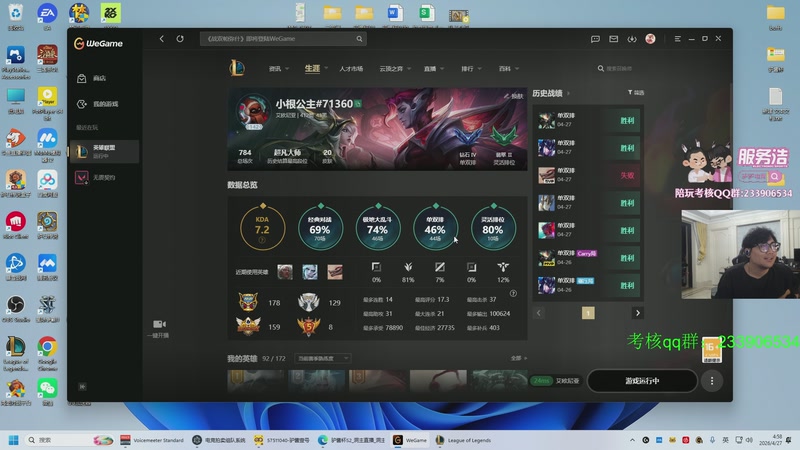Open WeChat desktop shortcut icon
The image size is (800, 450).
pyautogui.click(x=47, y=391)
